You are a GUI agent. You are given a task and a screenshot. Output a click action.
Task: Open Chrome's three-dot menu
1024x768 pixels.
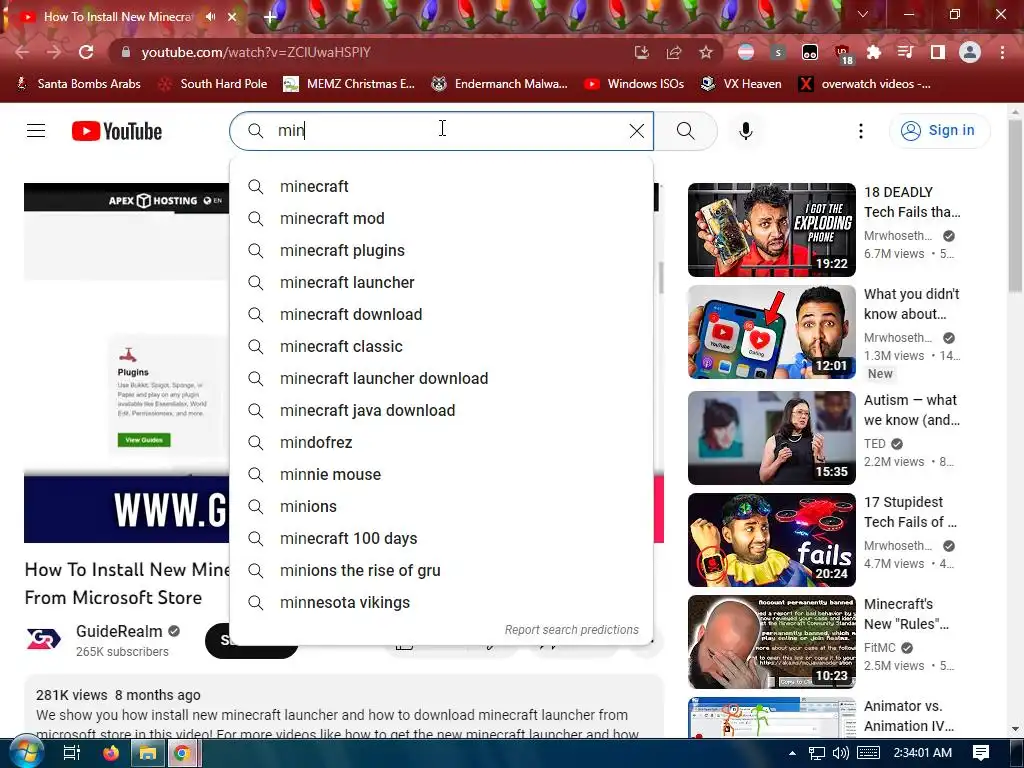pos(1002,52)
